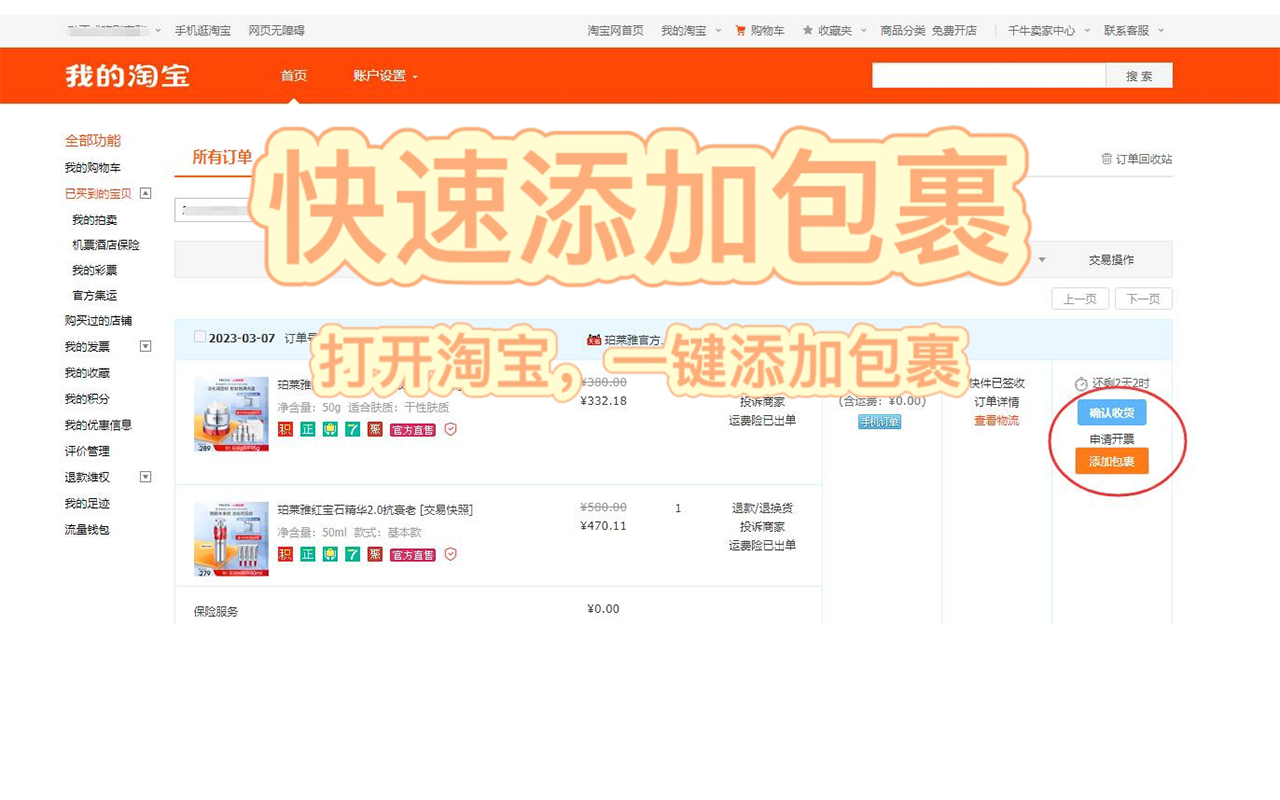Click the red 积 badge on the 50ml product
This screenshot has height=800, width=1280.
pyautogui.click(x=285, y=554)
